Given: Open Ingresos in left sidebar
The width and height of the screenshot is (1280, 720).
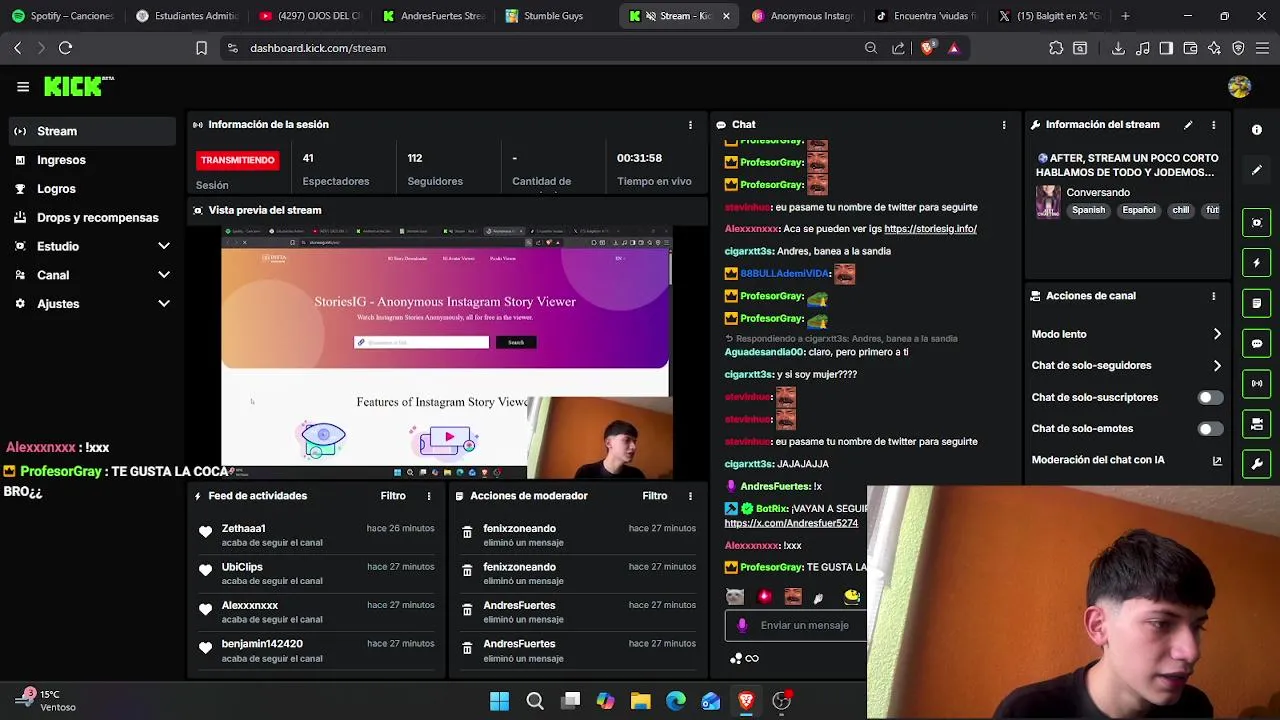Looking at the screenshot, I should 91,160.
